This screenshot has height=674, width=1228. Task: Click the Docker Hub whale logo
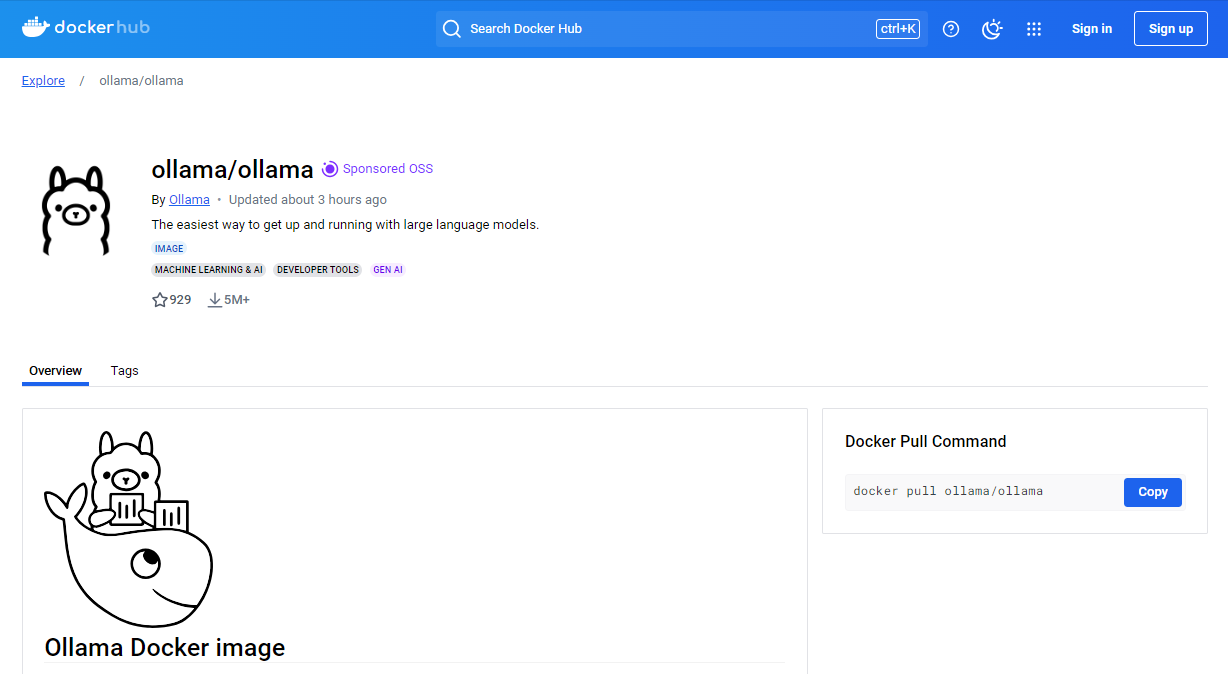coord(35,26)
